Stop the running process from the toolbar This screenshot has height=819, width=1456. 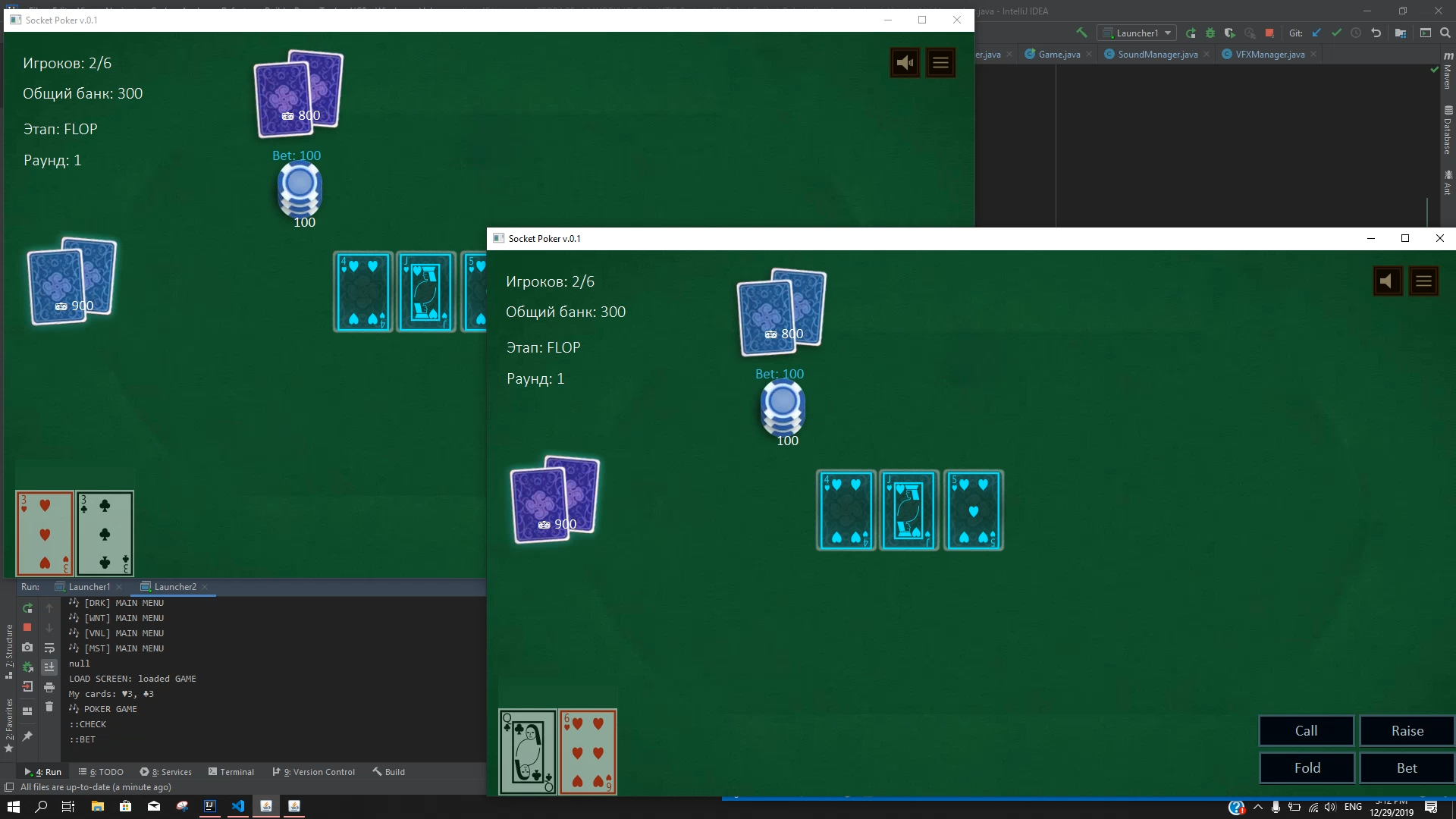1269,33
